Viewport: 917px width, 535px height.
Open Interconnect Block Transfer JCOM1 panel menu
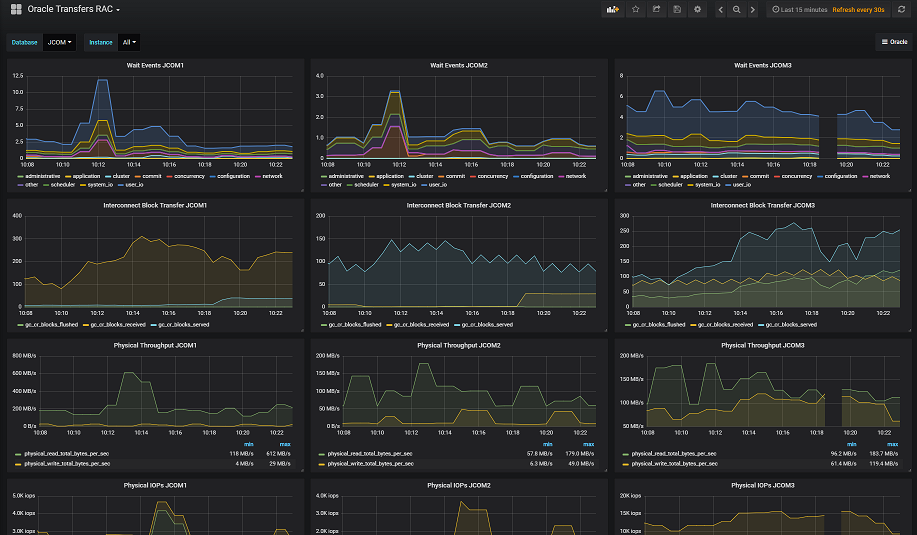pyautogui.click(x=155, y=205)
